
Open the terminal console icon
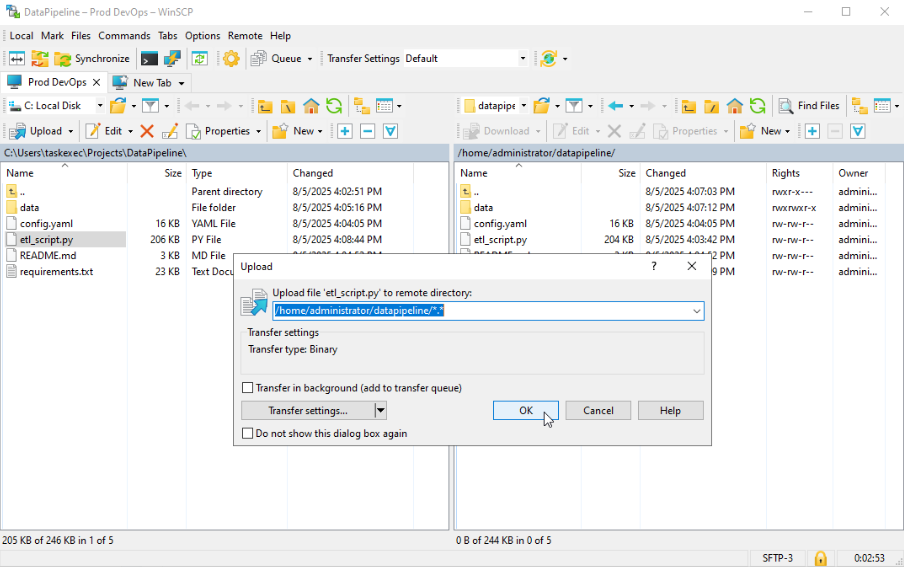click(x=149, y=59)
